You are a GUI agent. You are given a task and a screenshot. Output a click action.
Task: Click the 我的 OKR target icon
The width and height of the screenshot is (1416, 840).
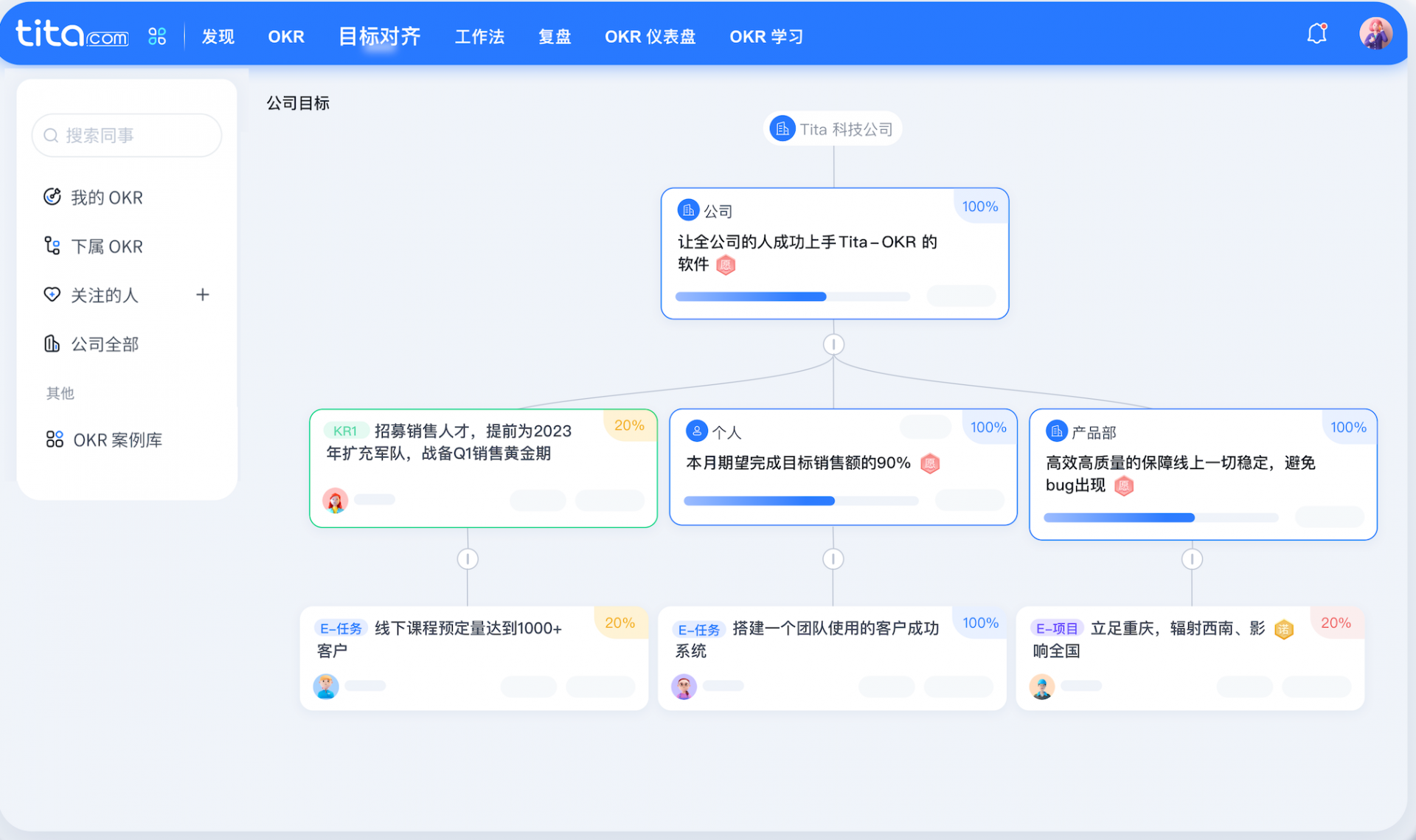pos(52,197)
